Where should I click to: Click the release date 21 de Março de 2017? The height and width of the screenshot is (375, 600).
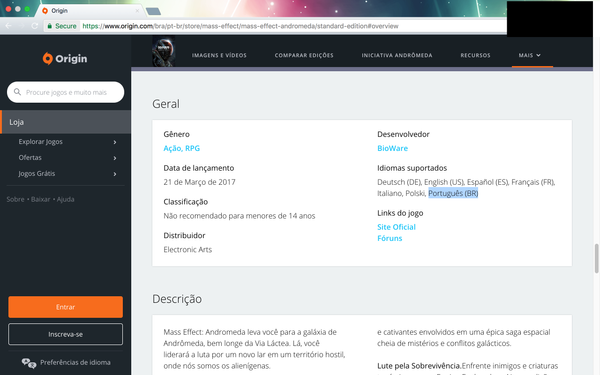tap(199, 182)
